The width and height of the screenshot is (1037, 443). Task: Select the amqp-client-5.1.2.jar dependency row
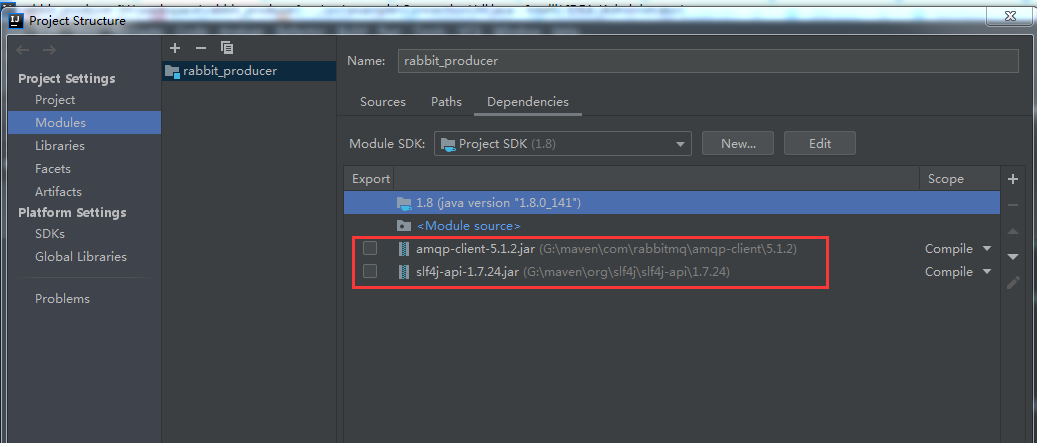(671, 249)
